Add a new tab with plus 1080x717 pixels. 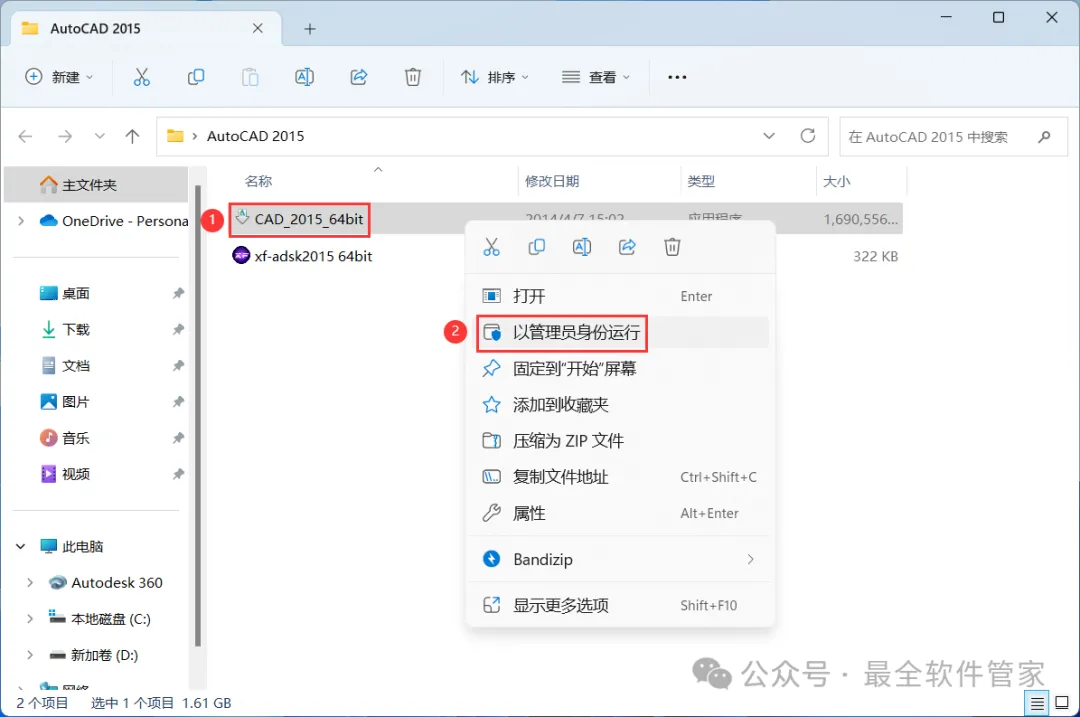pyautogui.click(x=310, y=29)
